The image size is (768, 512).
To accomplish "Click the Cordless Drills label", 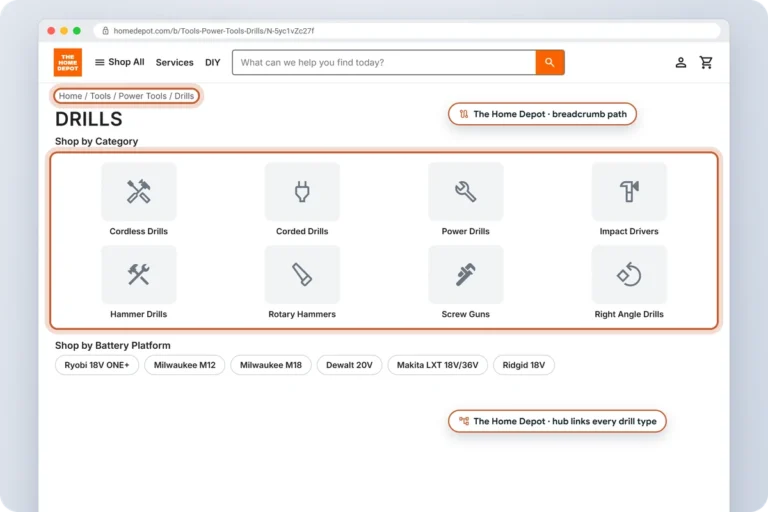I will [x=139, y=231].
